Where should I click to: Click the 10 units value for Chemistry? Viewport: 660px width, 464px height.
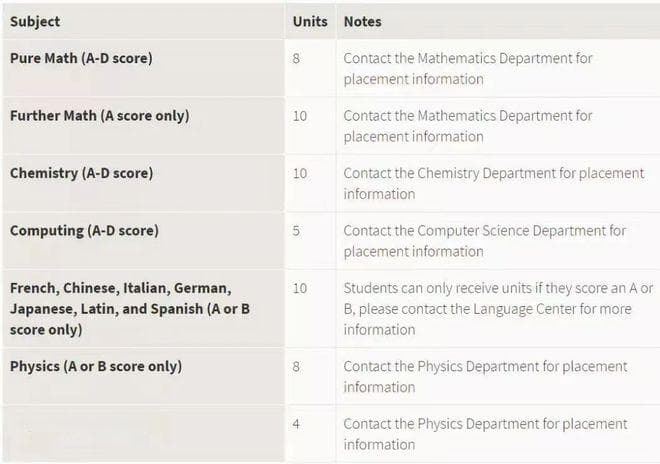click(300, 173)
